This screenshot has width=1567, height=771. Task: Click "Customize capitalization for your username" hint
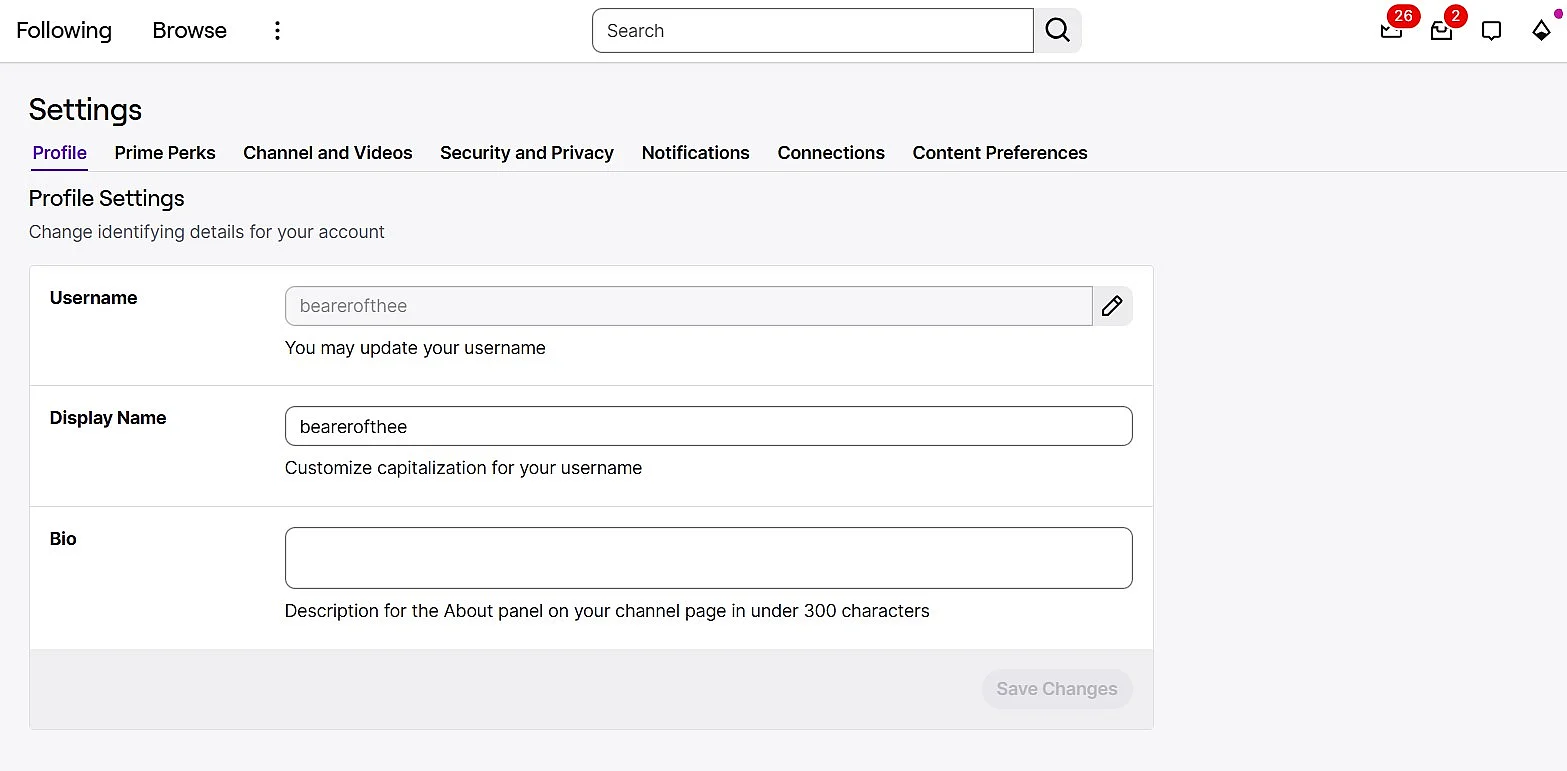click(463, 468)
